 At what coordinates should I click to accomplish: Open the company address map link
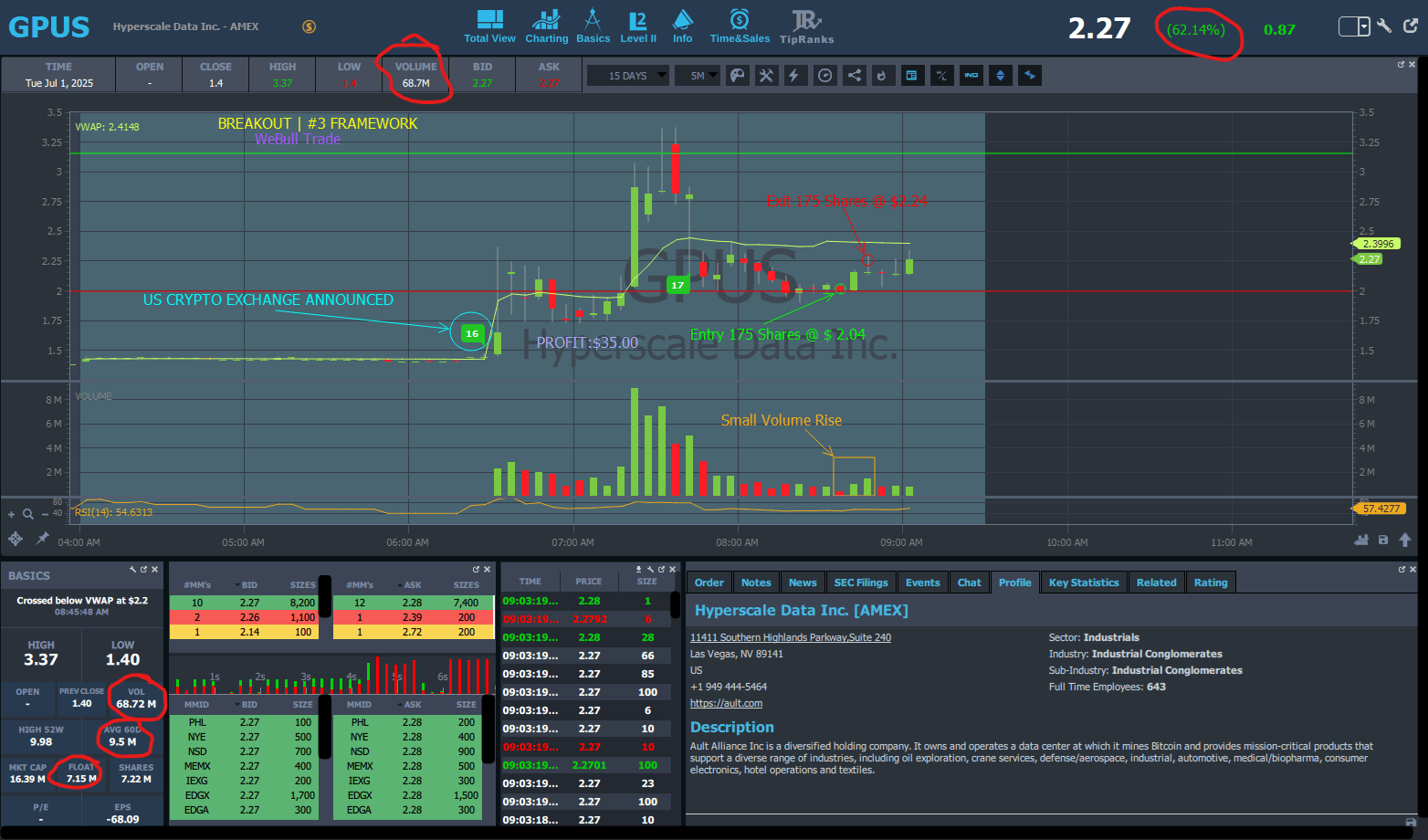click(x=791, y=637)
